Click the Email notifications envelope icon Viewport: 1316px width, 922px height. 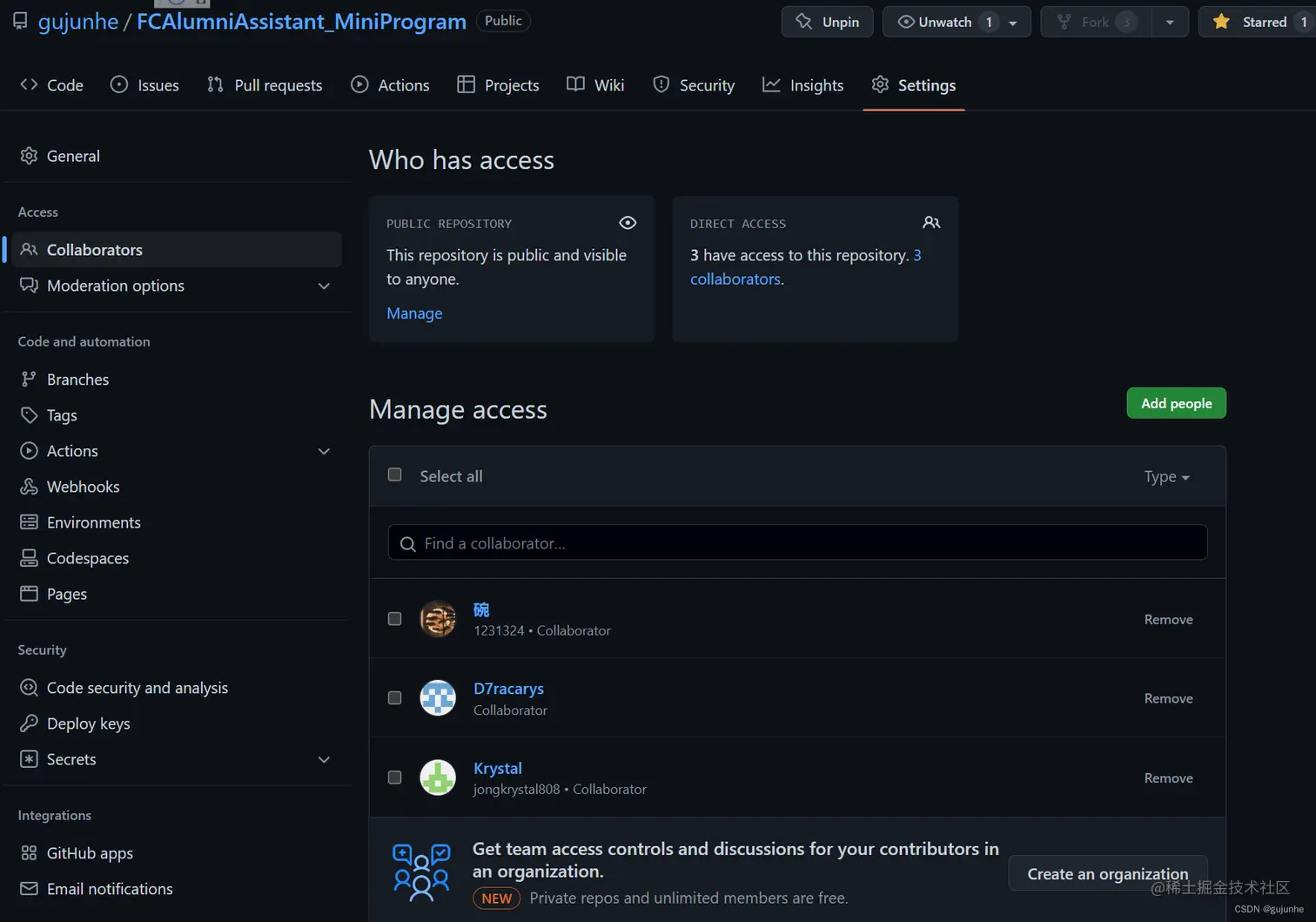(29, 889)
